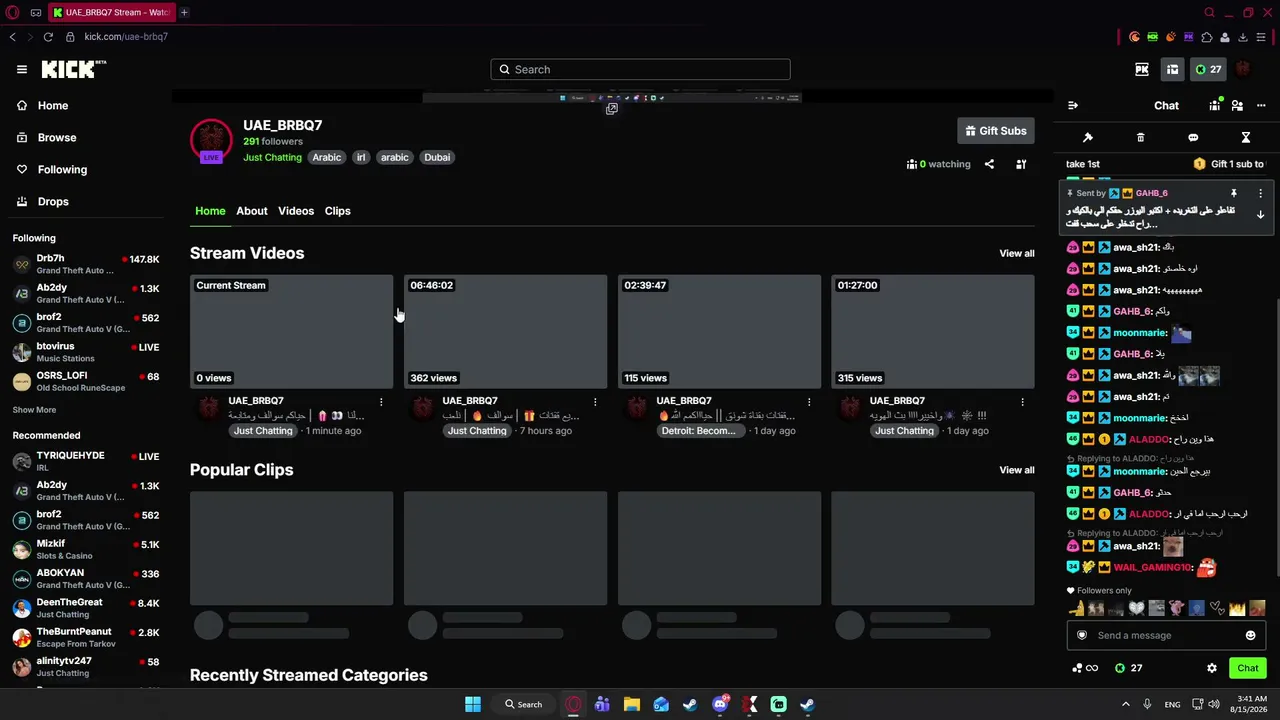
Task: Open options menu for the 315 views video
Action: pos(1022,402)
